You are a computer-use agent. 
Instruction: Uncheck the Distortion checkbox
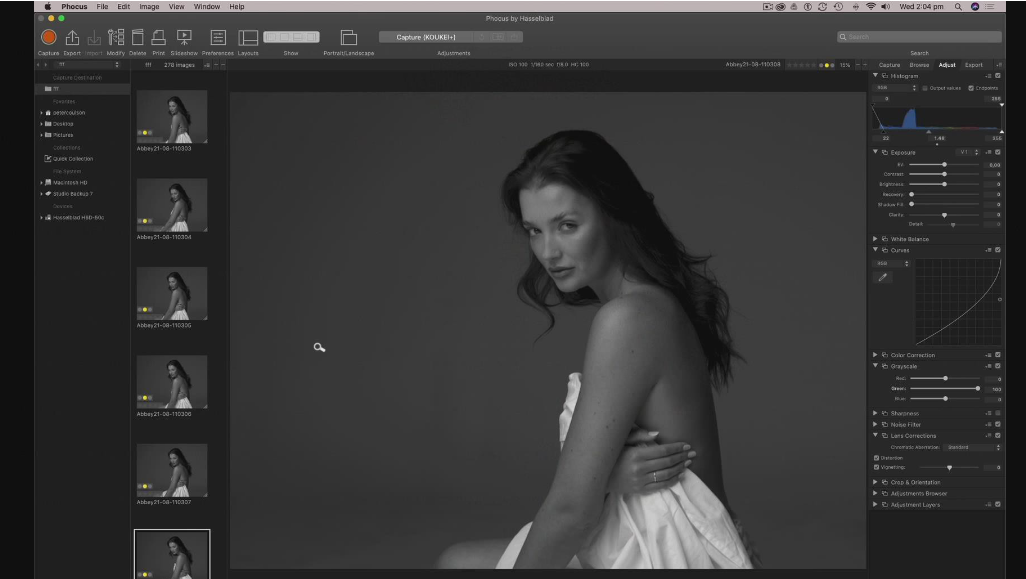(877, 458)
